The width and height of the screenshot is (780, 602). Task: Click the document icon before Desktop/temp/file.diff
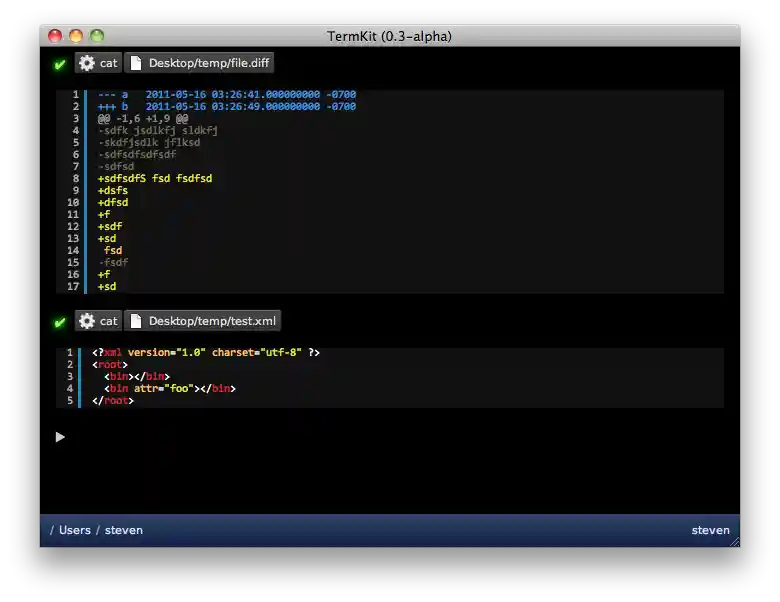pos(136,63)
